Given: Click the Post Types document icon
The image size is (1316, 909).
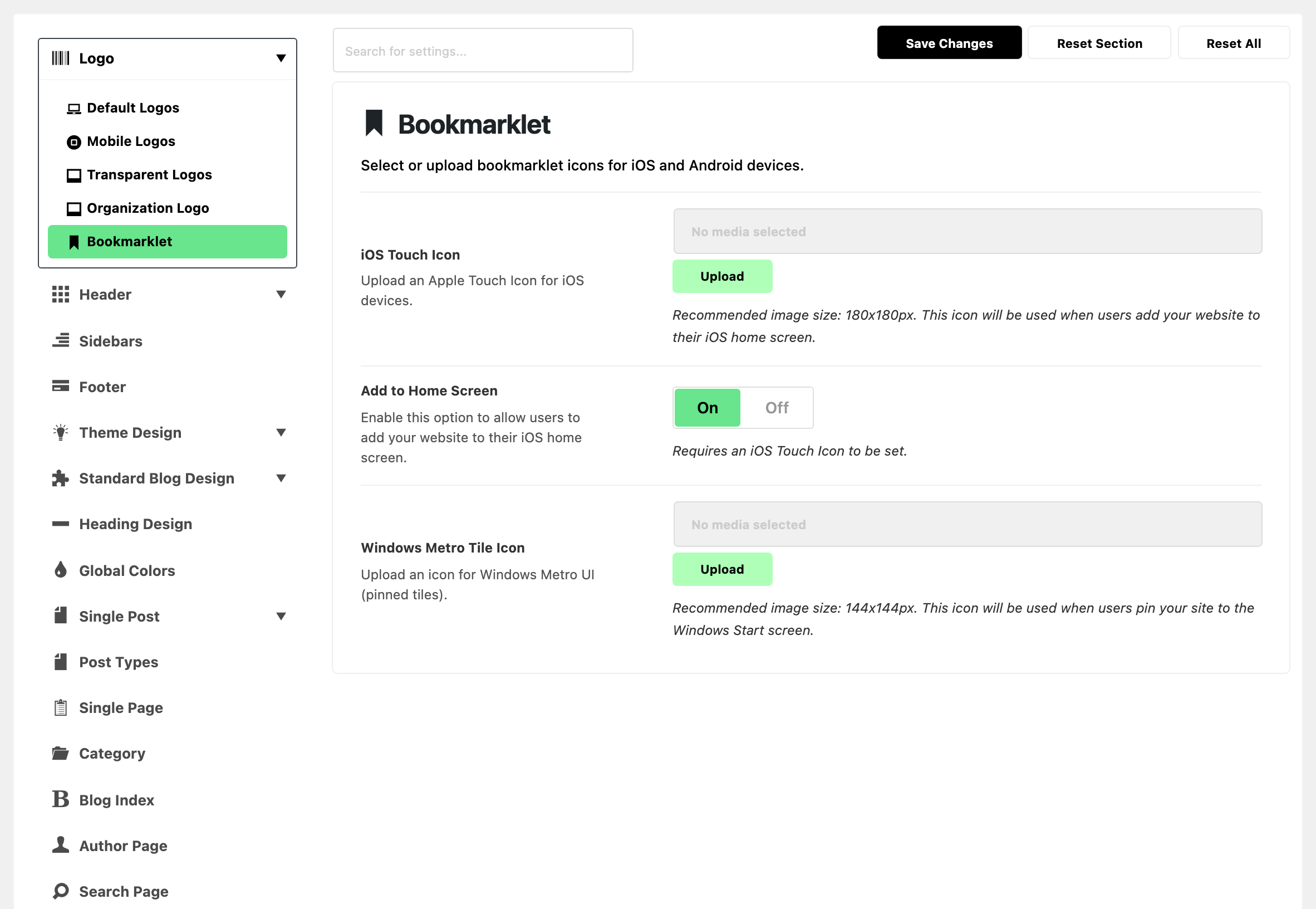Looking at the screenshot, I should tap(60, 662).
